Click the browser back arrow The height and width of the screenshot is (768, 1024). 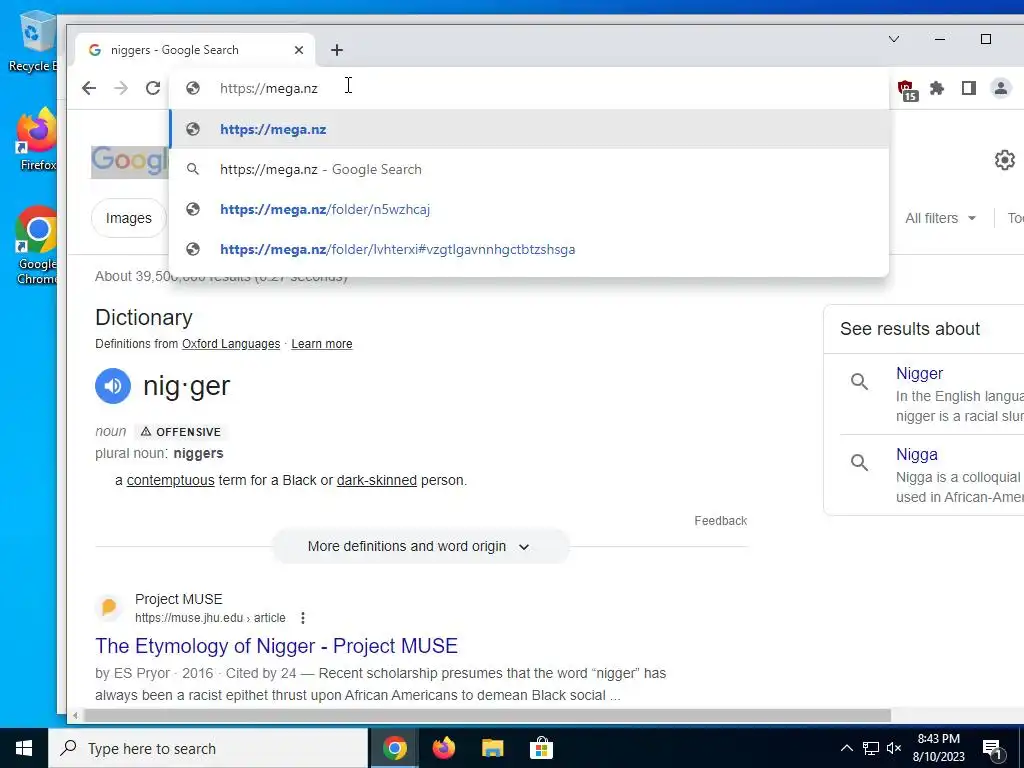(89, 88)
